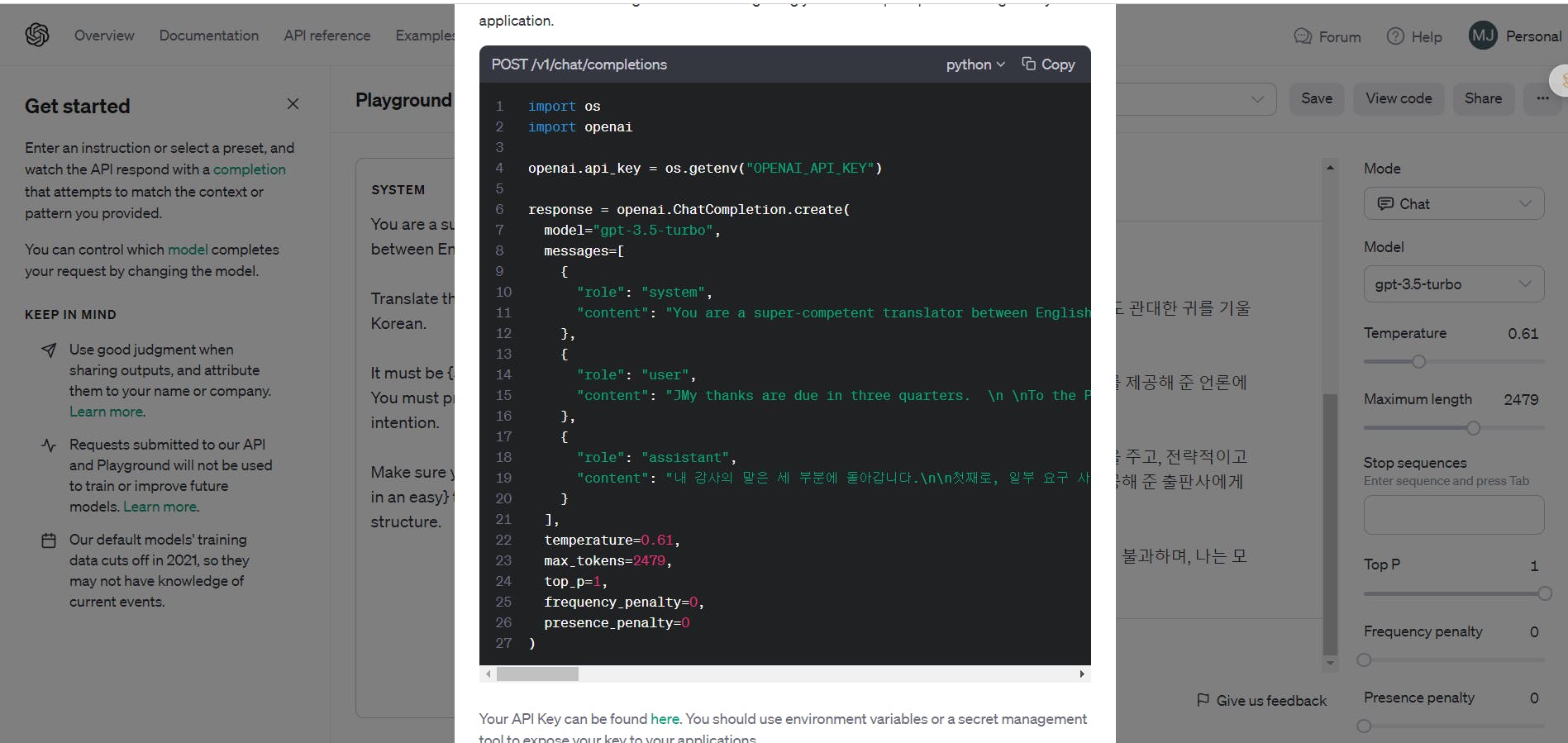Click the chat panel scrollbar down arrow

[1330, 663]
